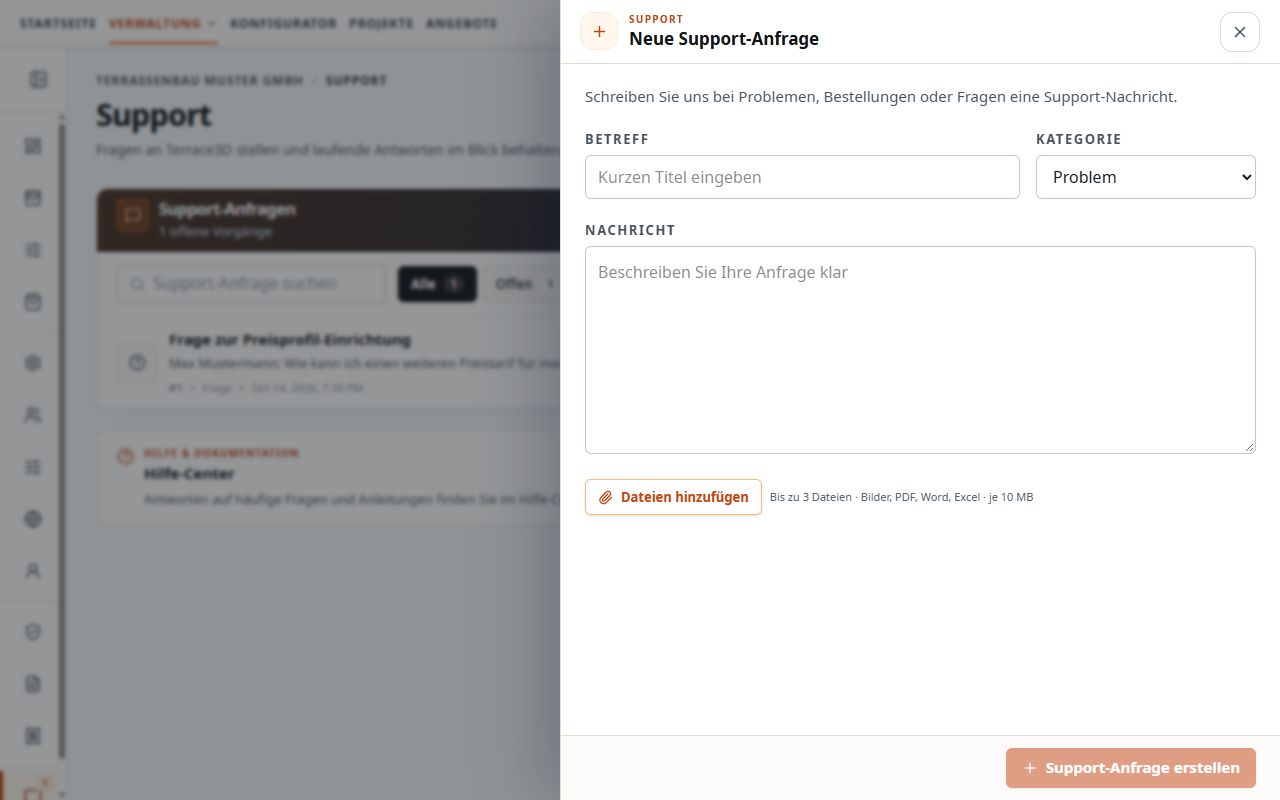The height and width of the screenshot is (800, 1280).
Task: Click the Dateien hinzufügen button
Action: pos(673,497)
